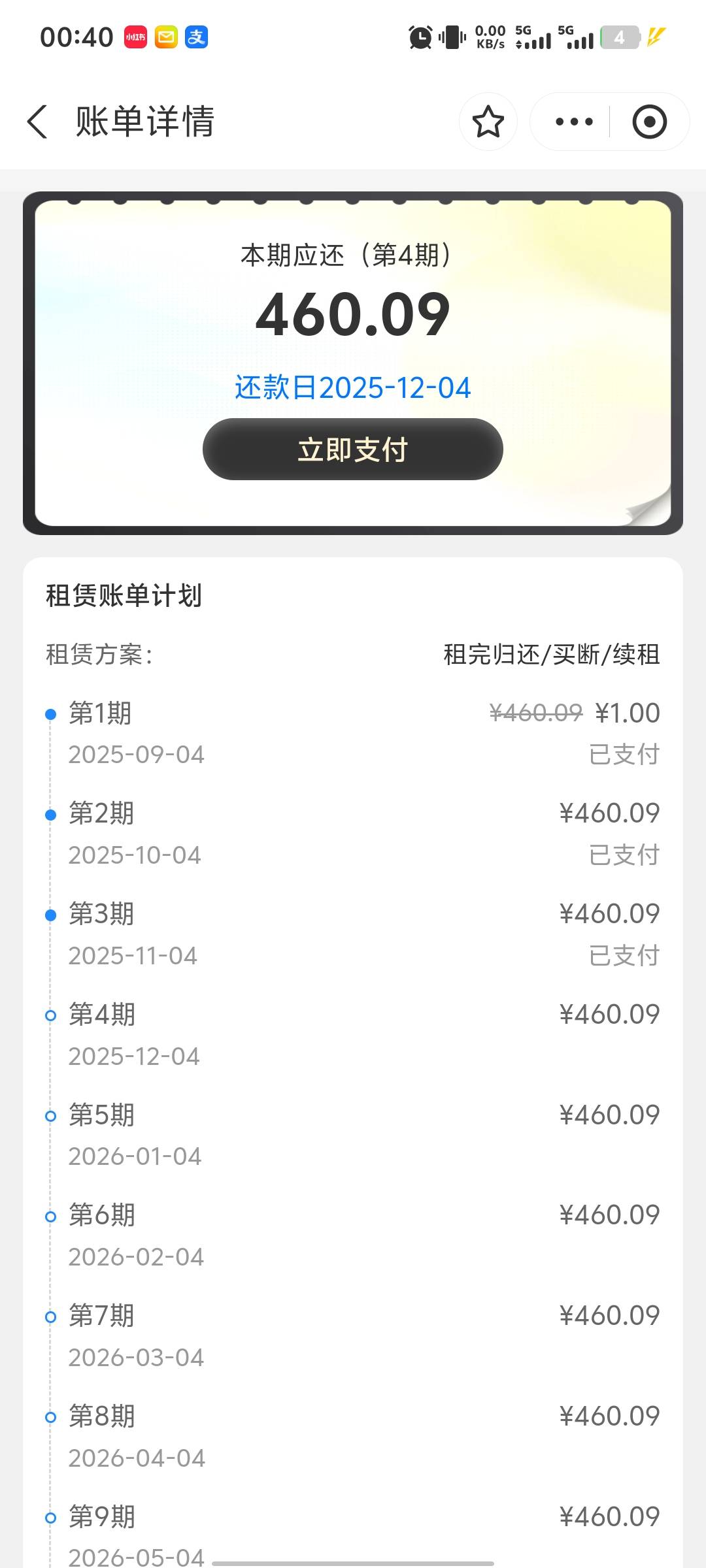Tap the battery indicator icon

click(x=619, y=37)
